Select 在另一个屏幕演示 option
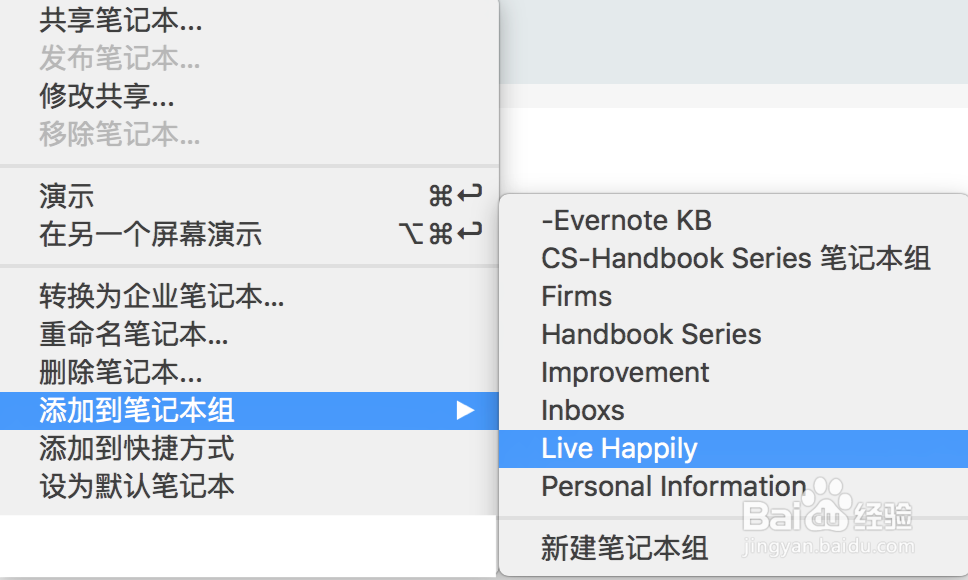The image size is (968, 580). pos(150,234)
